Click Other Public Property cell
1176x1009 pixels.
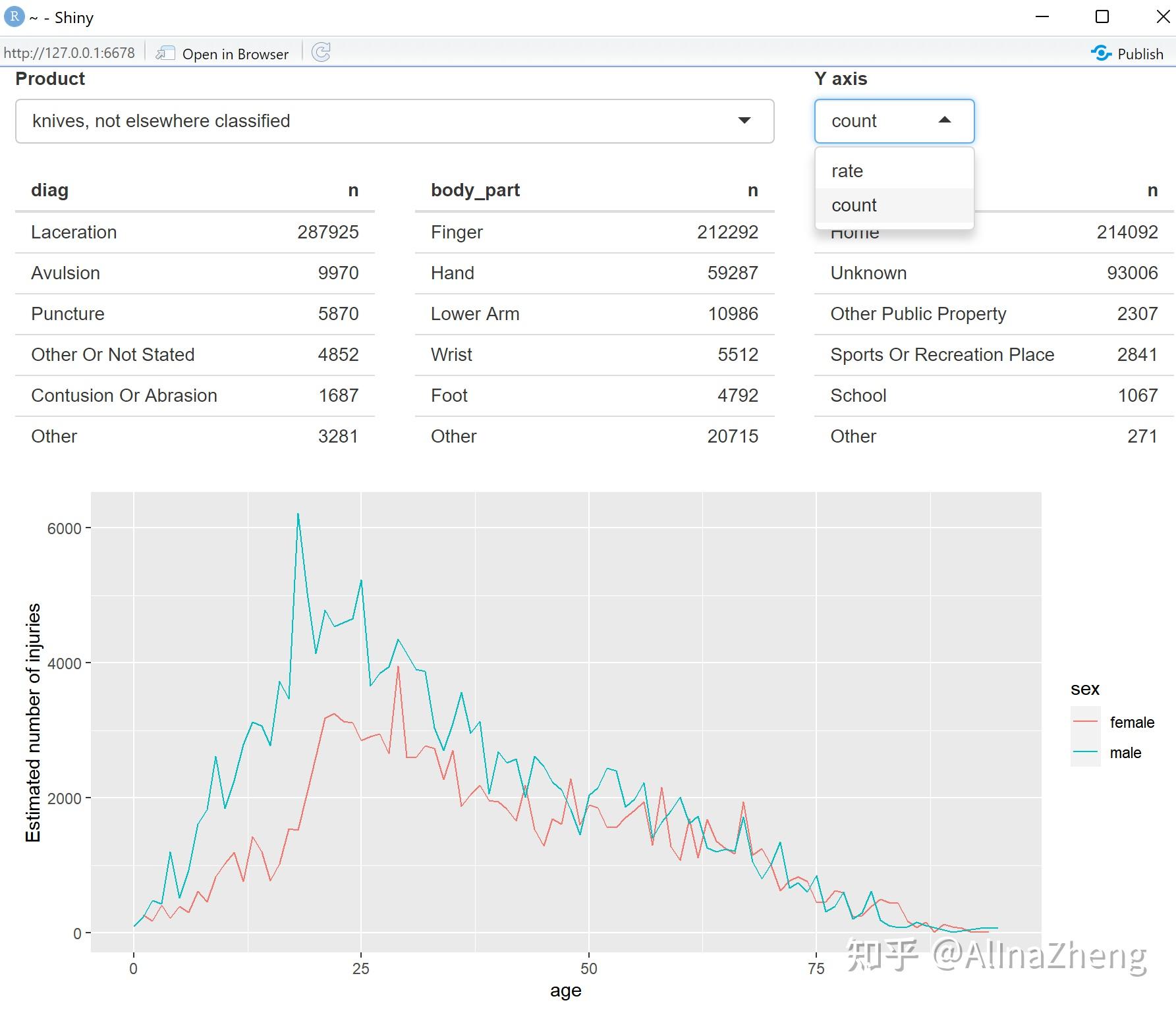click(x=918, y=314)
